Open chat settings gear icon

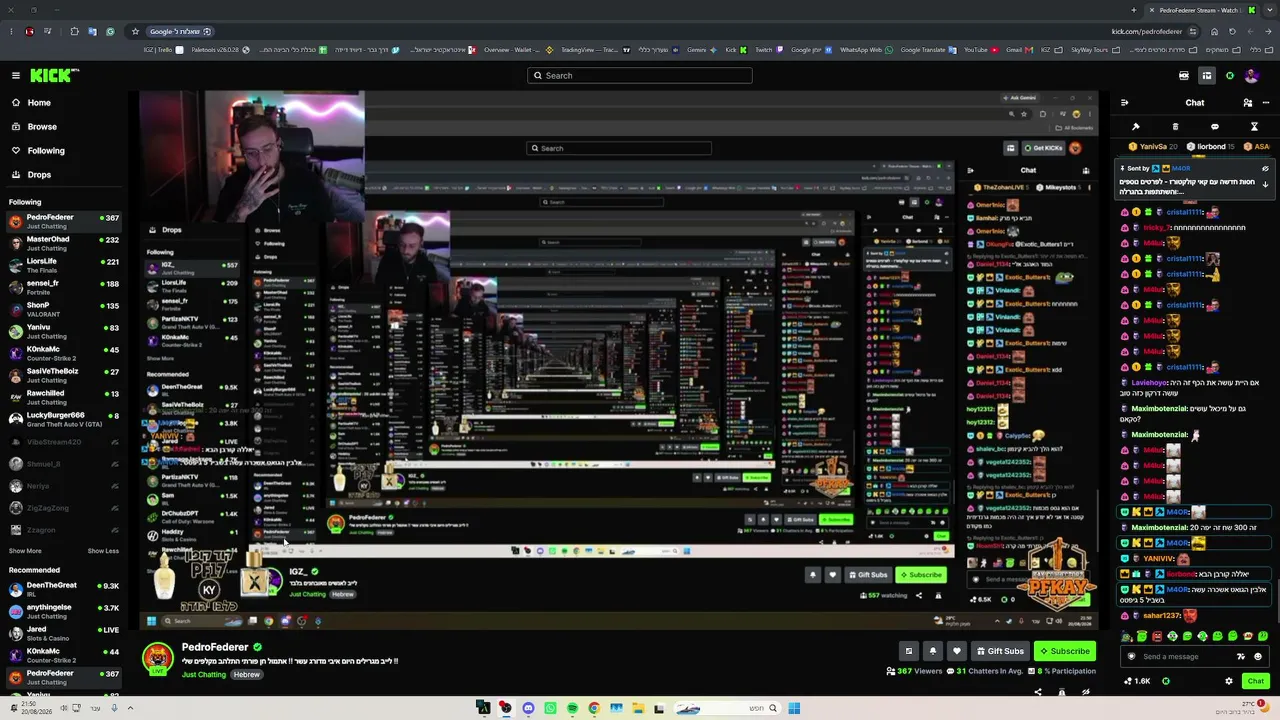(1229, 681)
